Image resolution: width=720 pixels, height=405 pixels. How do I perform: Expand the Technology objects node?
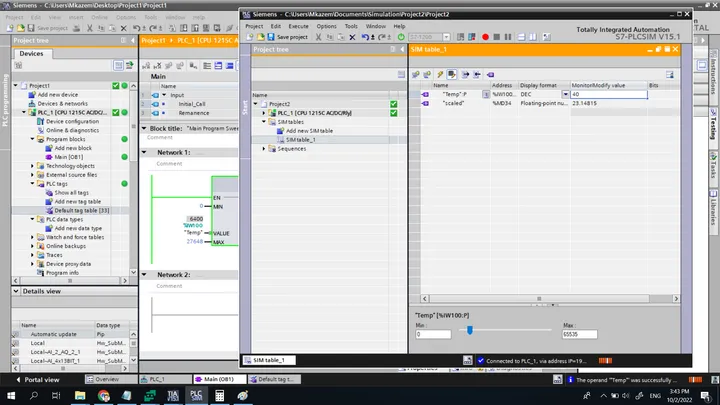pyautogui.click(x=33, y=166)
